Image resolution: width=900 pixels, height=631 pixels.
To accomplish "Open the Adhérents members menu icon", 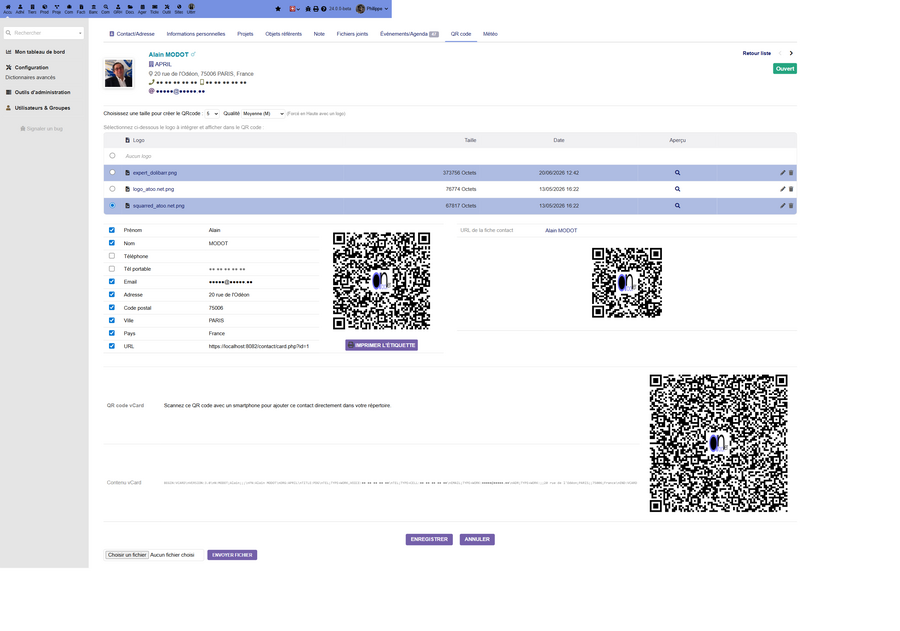I will point(20,9).
